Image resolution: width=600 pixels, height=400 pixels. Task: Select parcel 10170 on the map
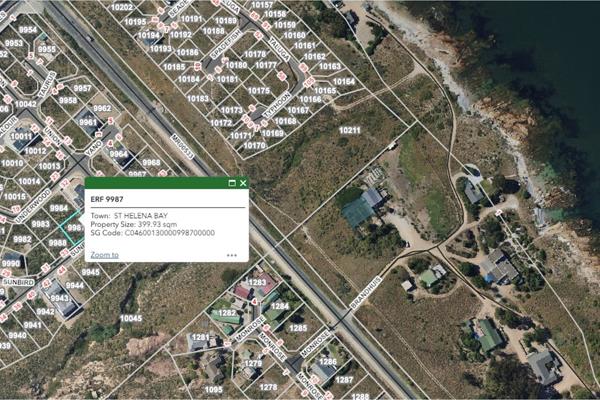click(x=255, y=146)
